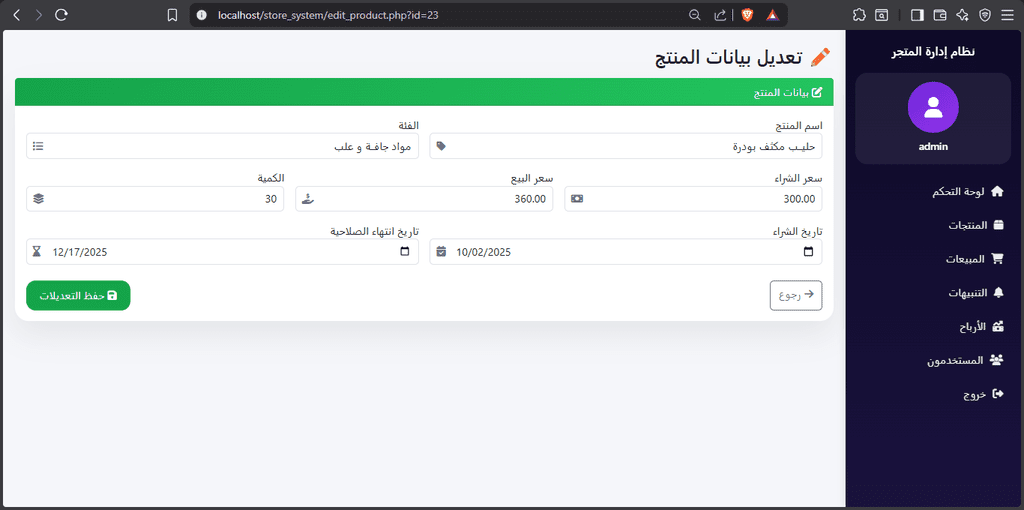Click the تعديل بيانات المنتج page heading
The width and height of the screenshot is (1024, 510).
point(729,57)
